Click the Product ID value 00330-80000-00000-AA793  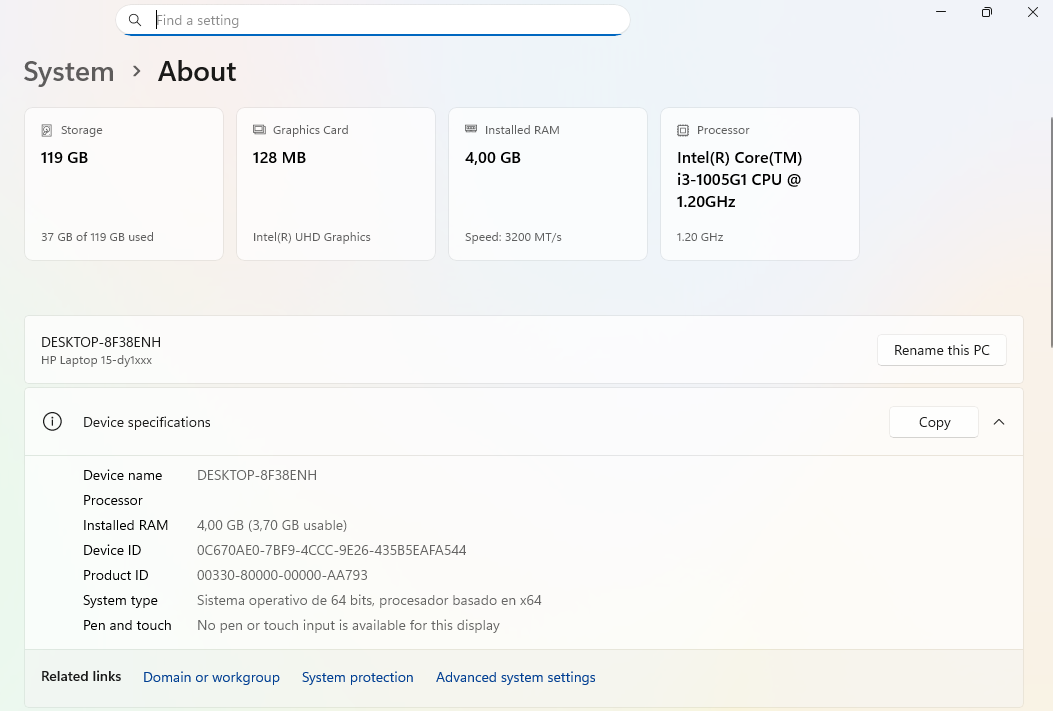[282, 575]
